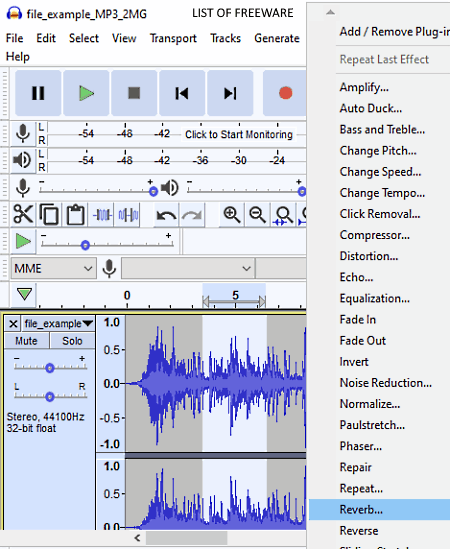Close the file_example track with X
This screenshot has height=549, width=450.
coord(13,324)
